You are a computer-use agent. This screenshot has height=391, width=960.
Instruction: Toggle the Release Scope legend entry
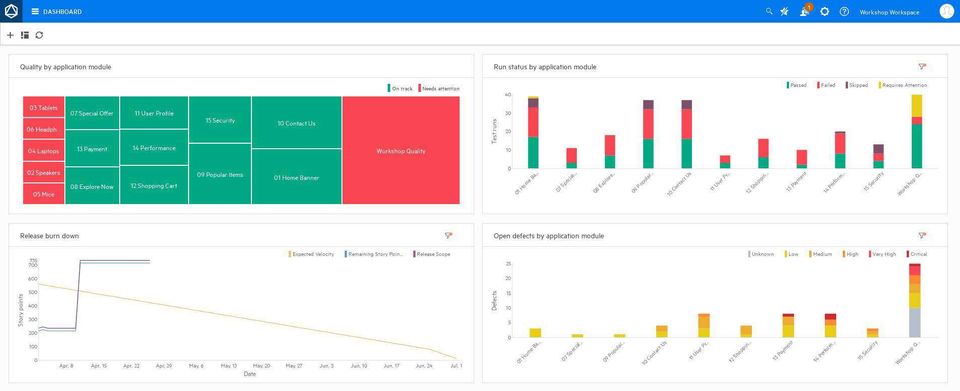[x=432, y=253]
